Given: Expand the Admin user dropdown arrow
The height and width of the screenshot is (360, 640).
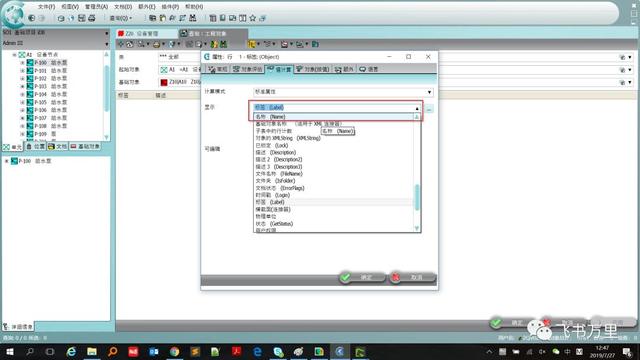Looking at the screenshot, I should coord(107,43).
